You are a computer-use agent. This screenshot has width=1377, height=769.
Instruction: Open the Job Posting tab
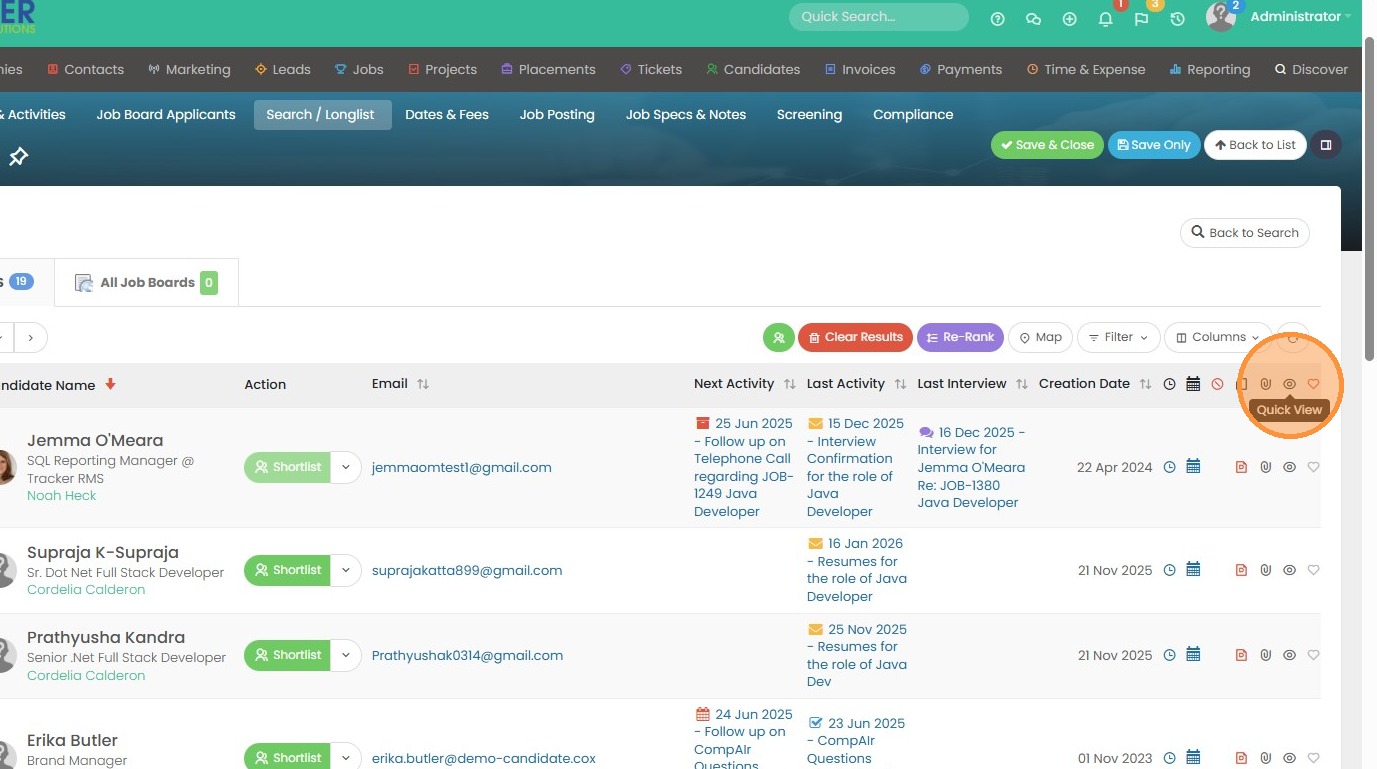[557, 115]
